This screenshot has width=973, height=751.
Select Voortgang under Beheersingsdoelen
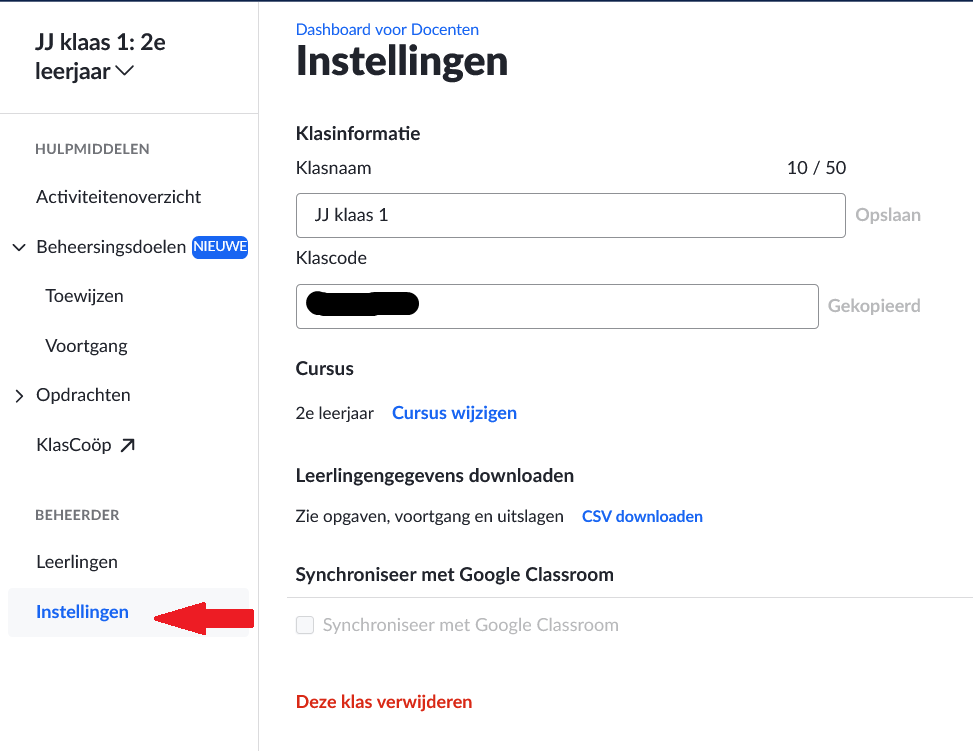tap(86, 346)
